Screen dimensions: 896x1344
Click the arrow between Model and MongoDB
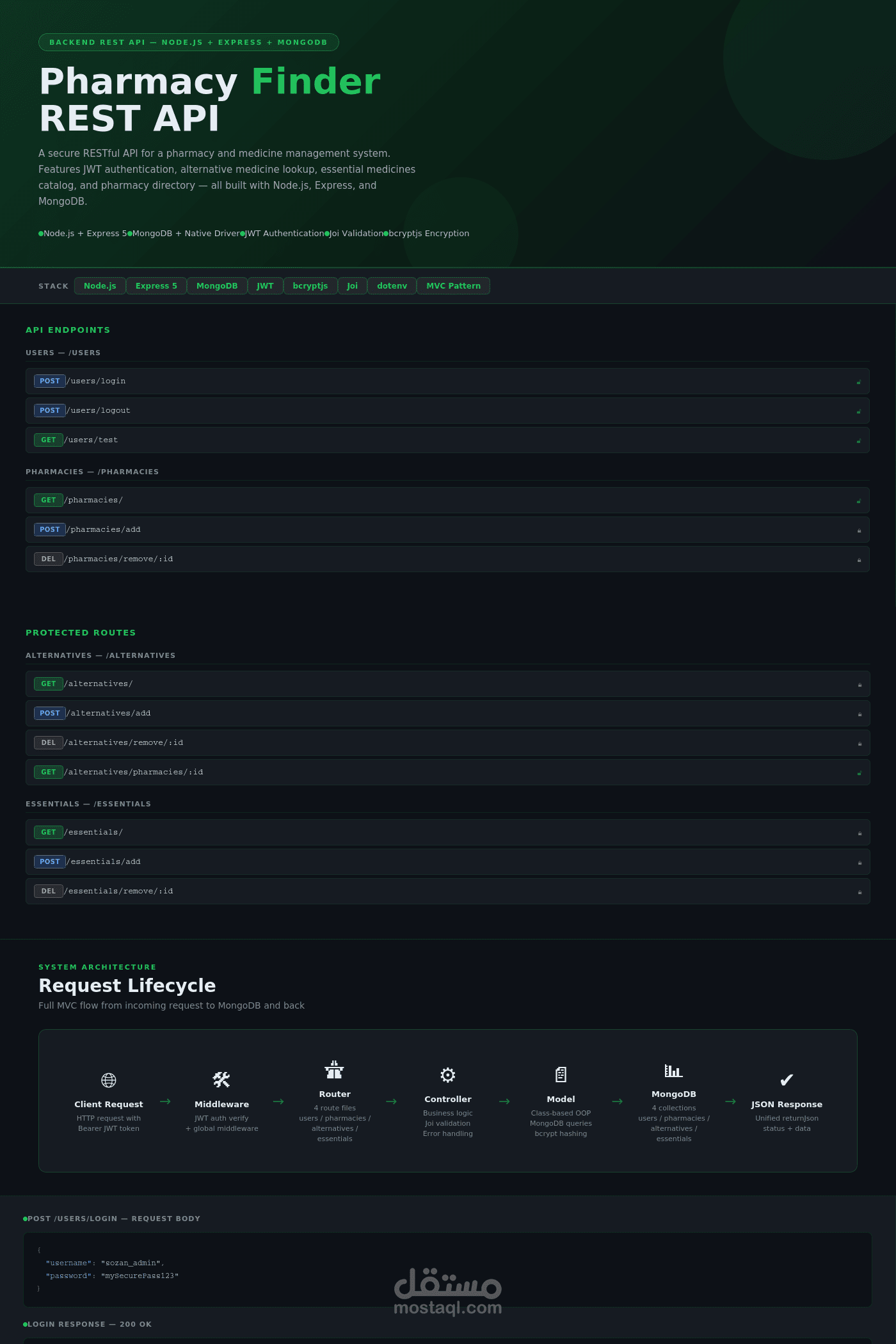tap(618, 1101)
